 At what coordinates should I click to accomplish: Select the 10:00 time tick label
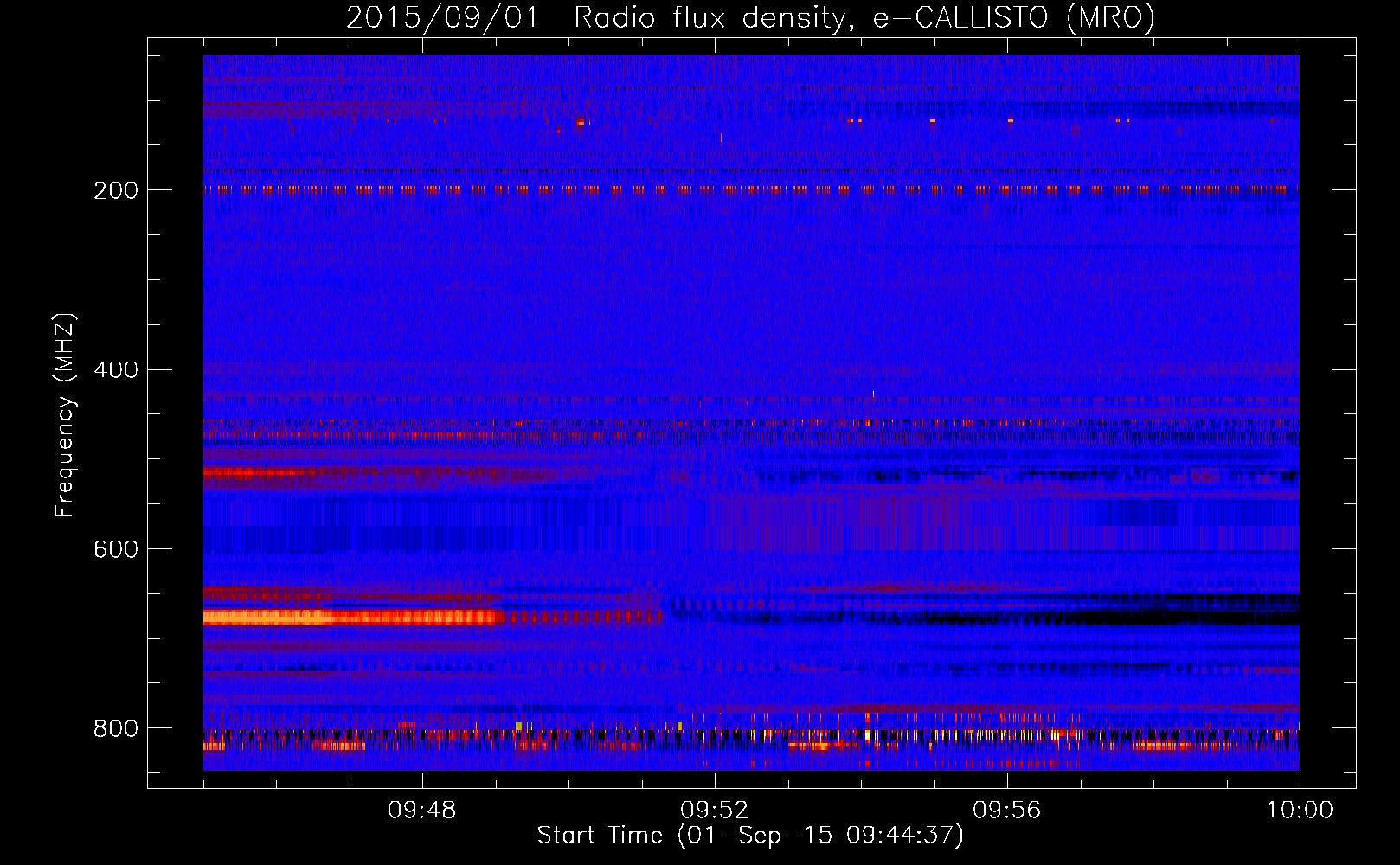click(1300, 811)
